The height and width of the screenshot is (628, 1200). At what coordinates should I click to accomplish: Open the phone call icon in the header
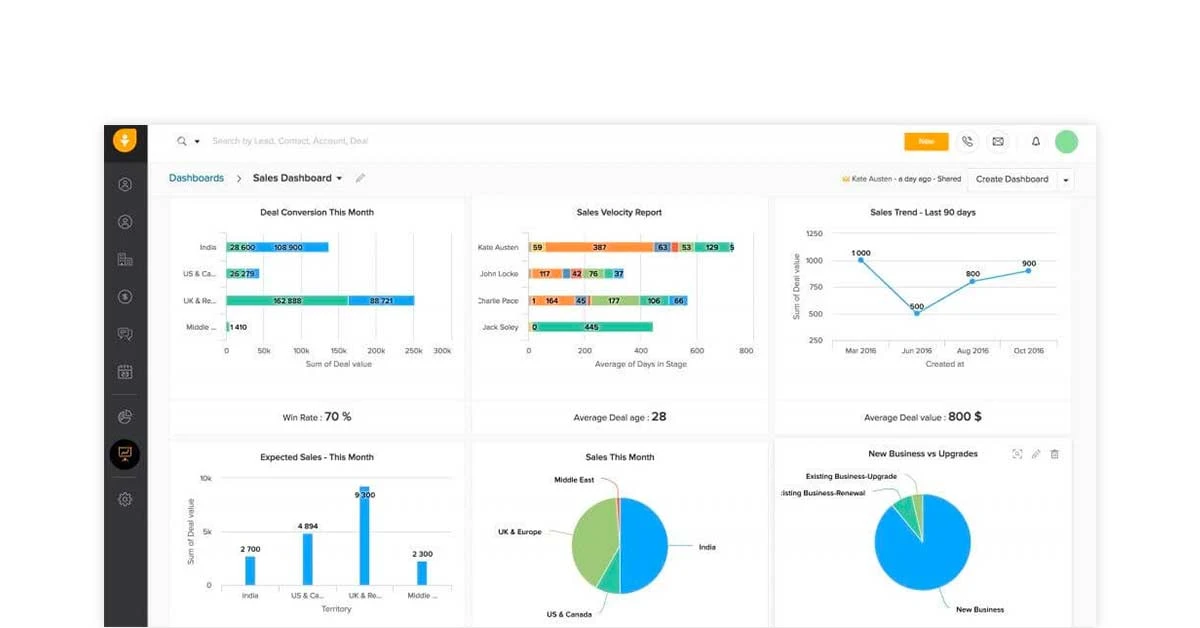pyautogui.click(x=968, y=141)
